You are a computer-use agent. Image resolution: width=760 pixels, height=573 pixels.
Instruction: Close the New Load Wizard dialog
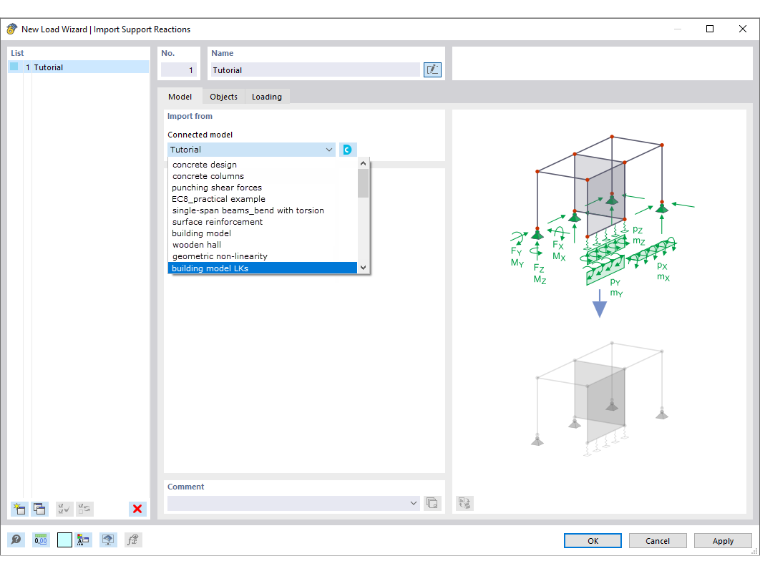coord(742,29)
